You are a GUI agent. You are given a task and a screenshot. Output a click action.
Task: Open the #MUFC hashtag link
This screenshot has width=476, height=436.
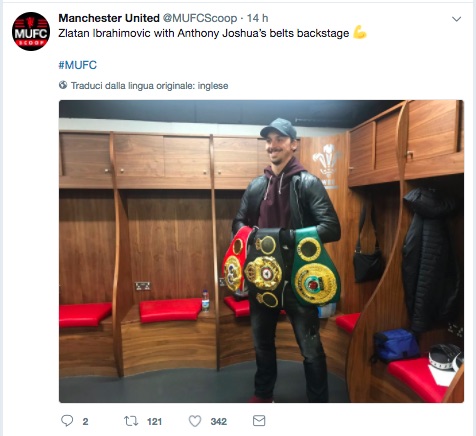point(78,65)
